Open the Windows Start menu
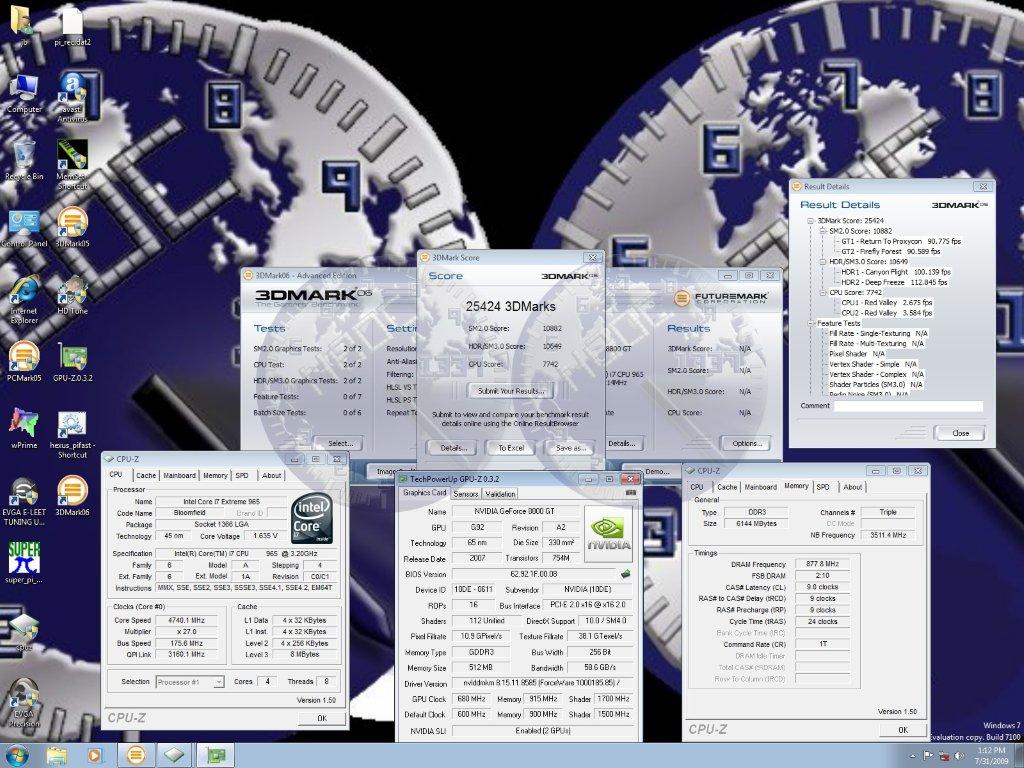This screenshot has height=768, width=1024. coord(18,756)
